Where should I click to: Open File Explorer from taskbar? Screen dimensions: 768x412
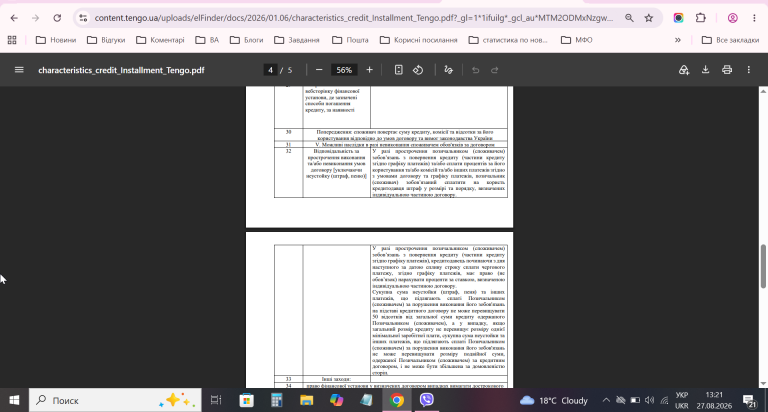point(307,400)
